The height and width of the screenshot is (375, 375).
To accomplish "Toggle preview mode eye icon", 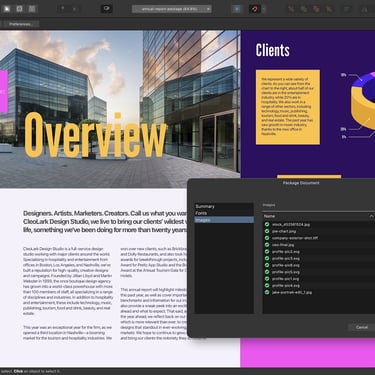I will point(107,9).
